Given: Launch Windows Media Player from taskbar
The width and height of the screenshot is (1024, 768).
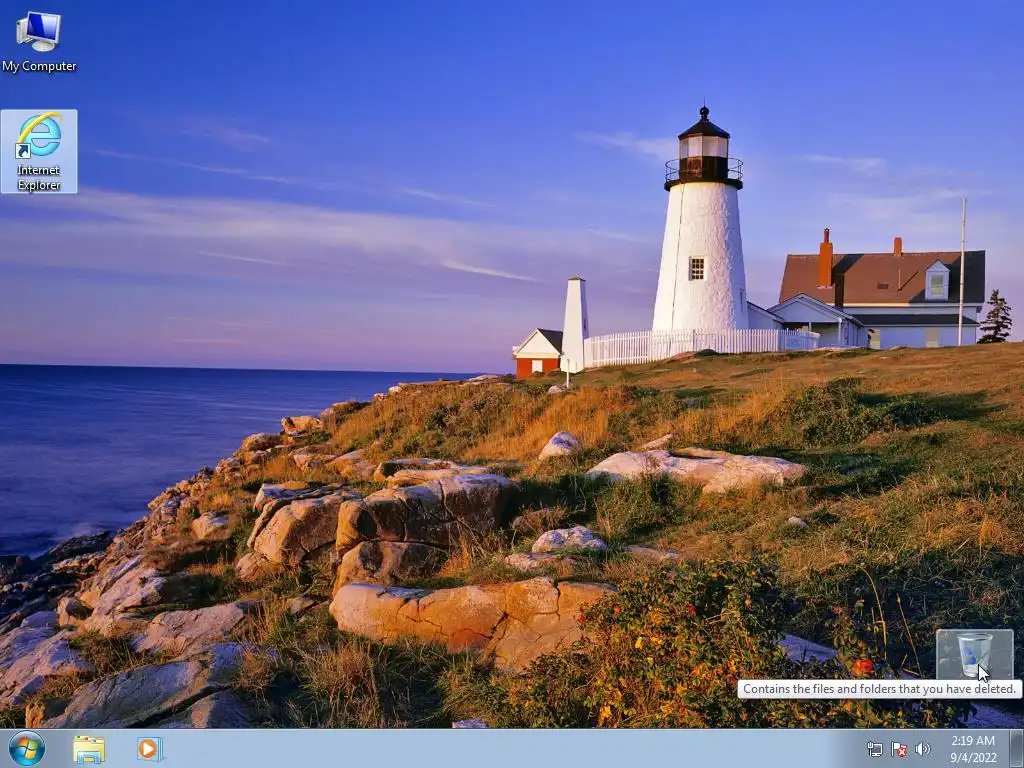Looking at the screenshot, I should click(x=150, y=749).
